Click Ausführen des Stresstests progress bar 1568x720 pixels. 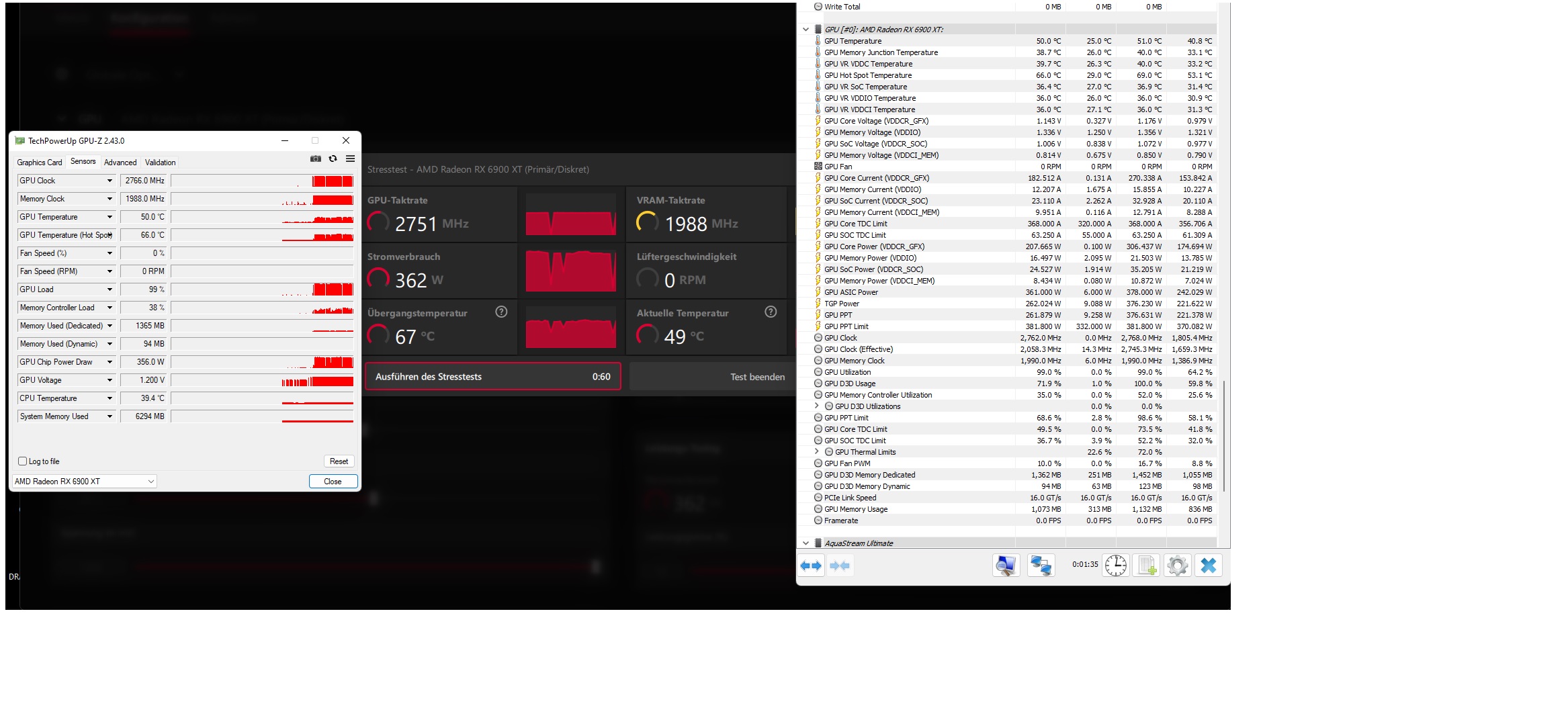[x=493, y=377]
